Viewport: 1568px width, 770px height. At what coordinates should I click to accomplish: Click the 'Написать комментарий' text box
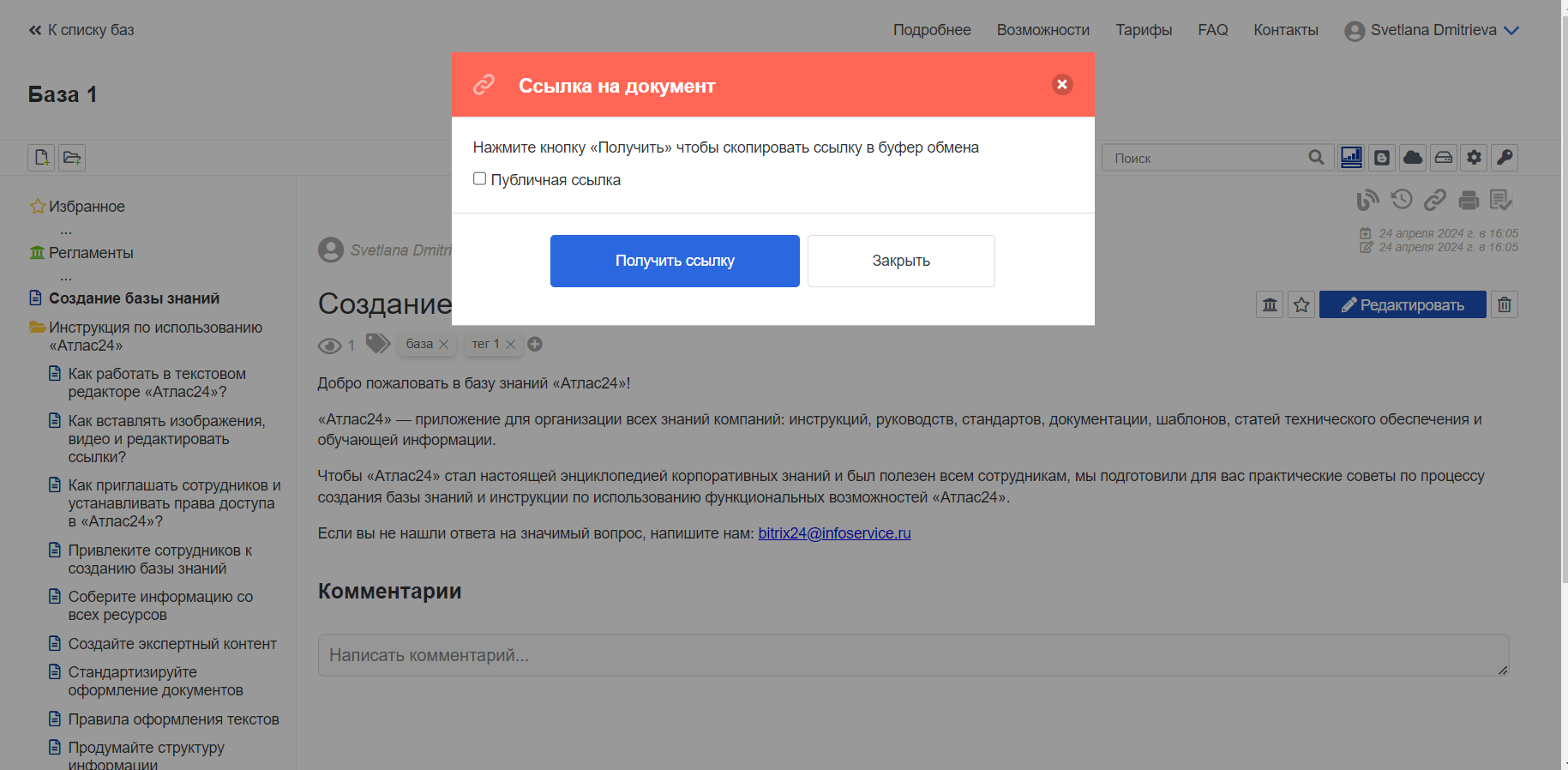913,655
